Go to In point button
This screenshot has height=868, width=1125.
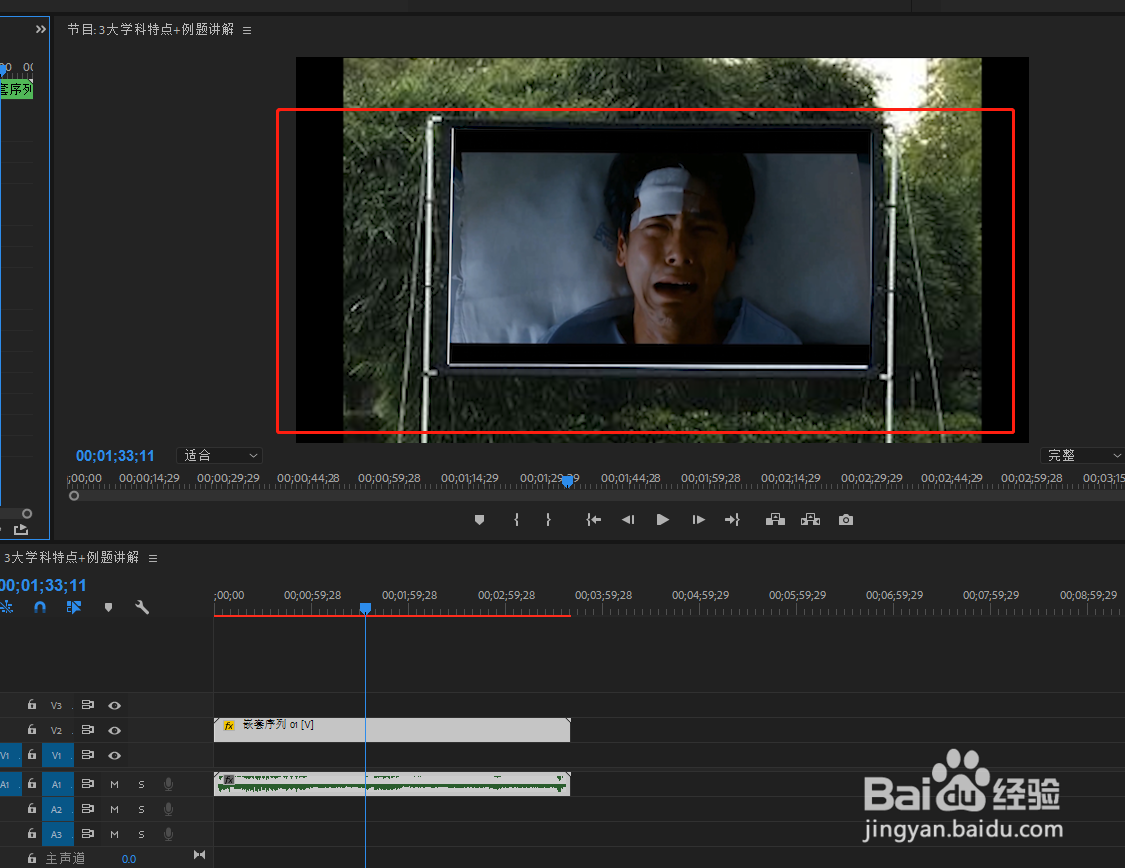[593, 520]
